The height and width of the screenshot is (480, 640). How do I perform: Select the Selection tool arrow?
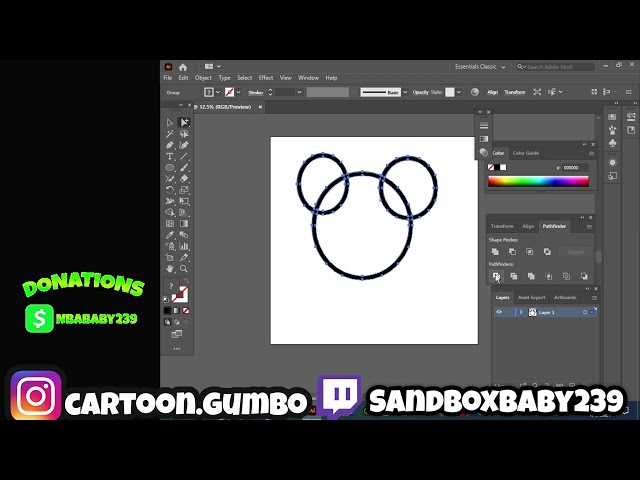coord(170,122)
